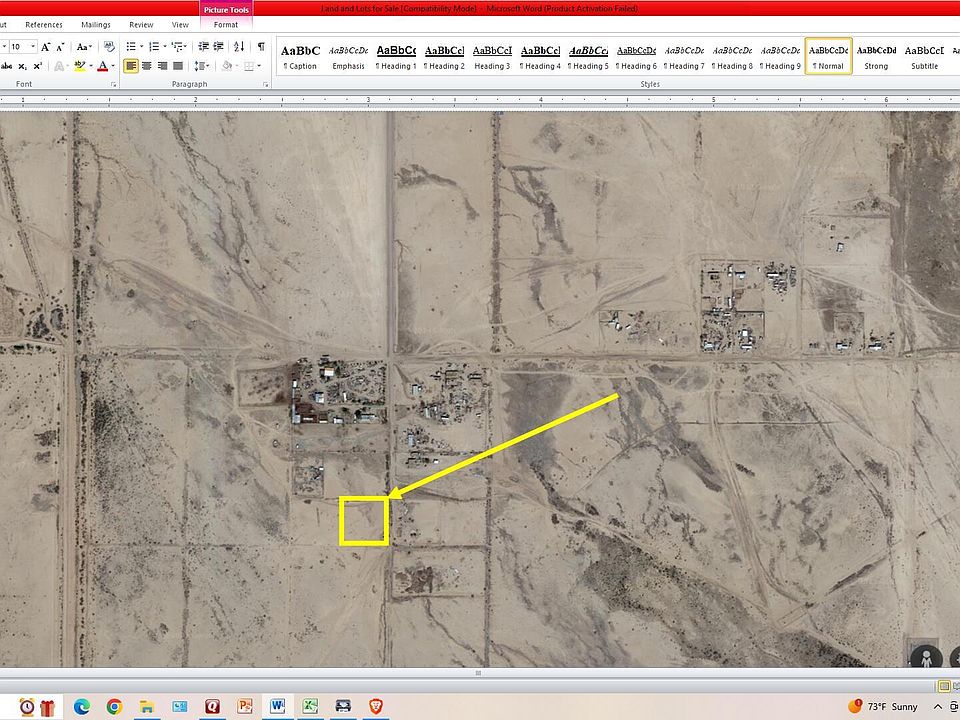Open the font color red swatch
Screen dimensions: 960x720
click(x=102, y=66)
